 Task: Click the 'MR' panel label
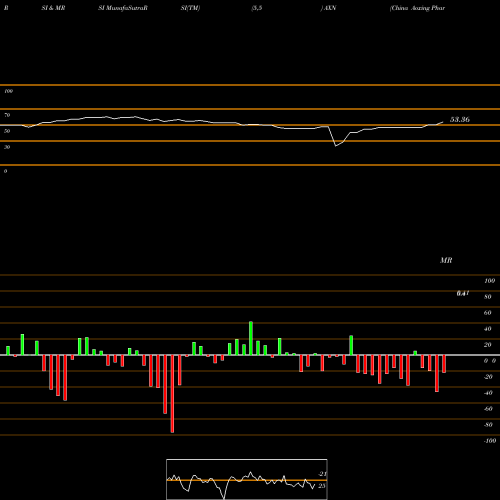point(446,260)
